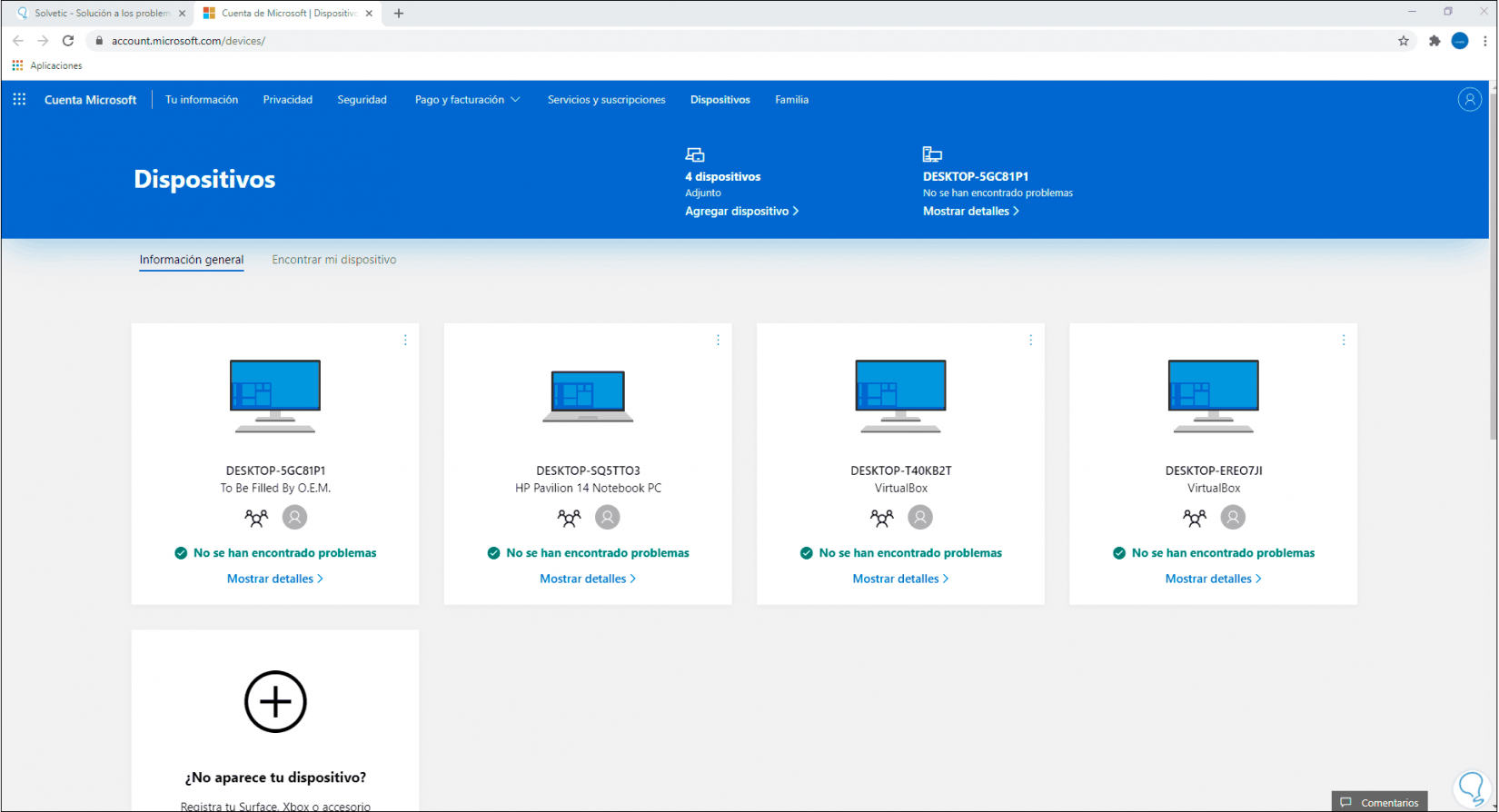The height and width of the screenshot is (812, 1499).
Task: Click the 4 dispositivos heading text
Action: coord(723,177)
